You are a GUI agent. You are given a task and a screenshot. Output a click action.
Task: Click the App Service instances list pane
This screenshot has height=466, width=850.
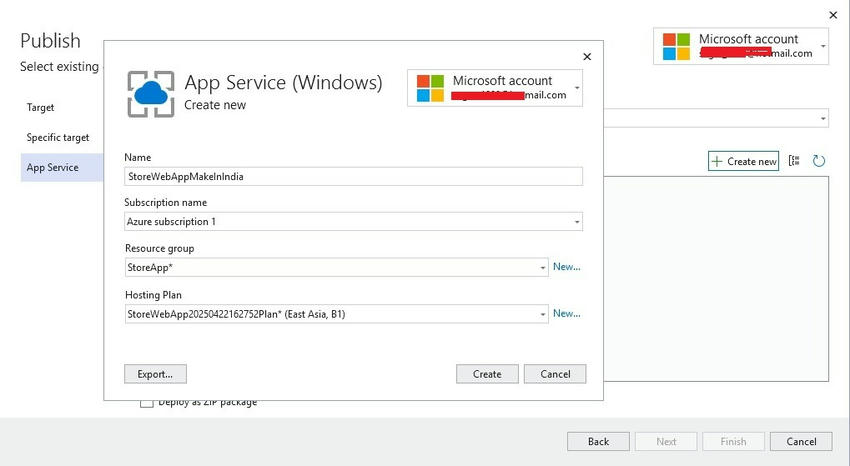coord(716,279)
